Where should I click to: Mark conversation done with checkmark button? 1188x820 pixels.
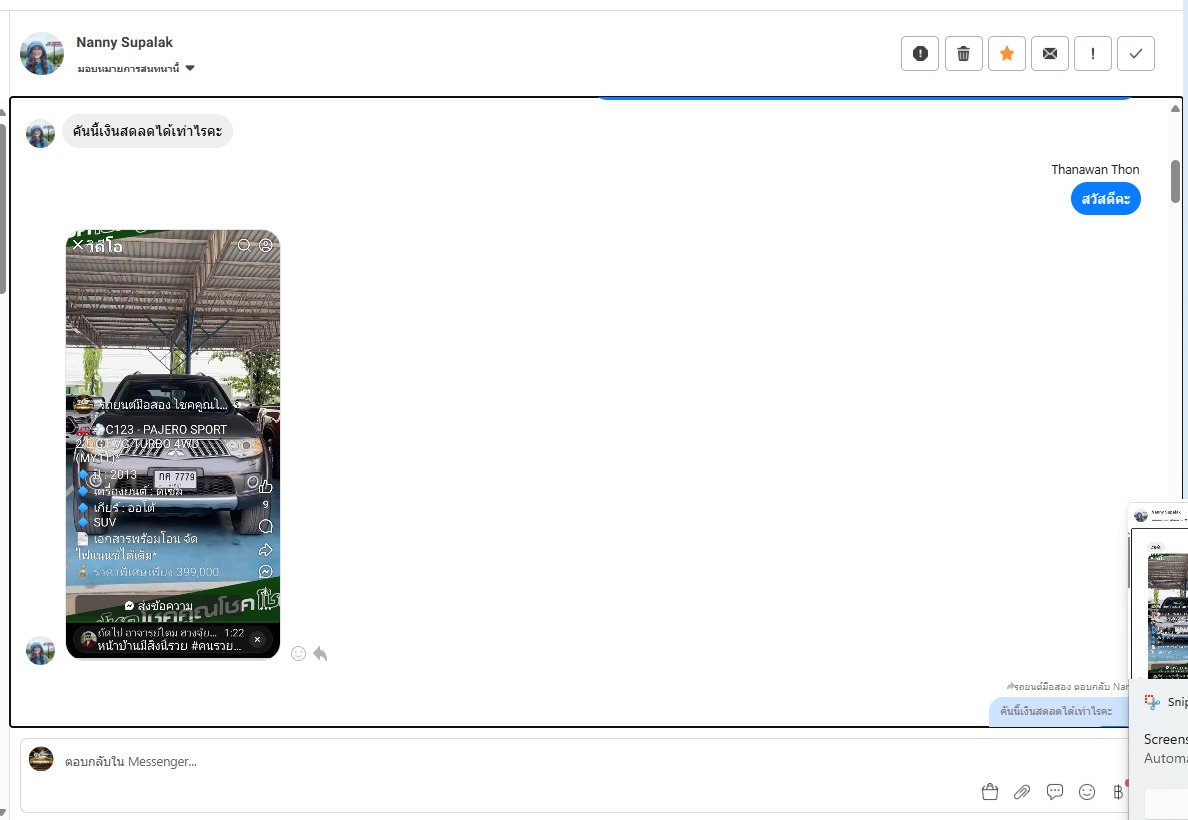pyautogui.click(x=1136, y=54)
